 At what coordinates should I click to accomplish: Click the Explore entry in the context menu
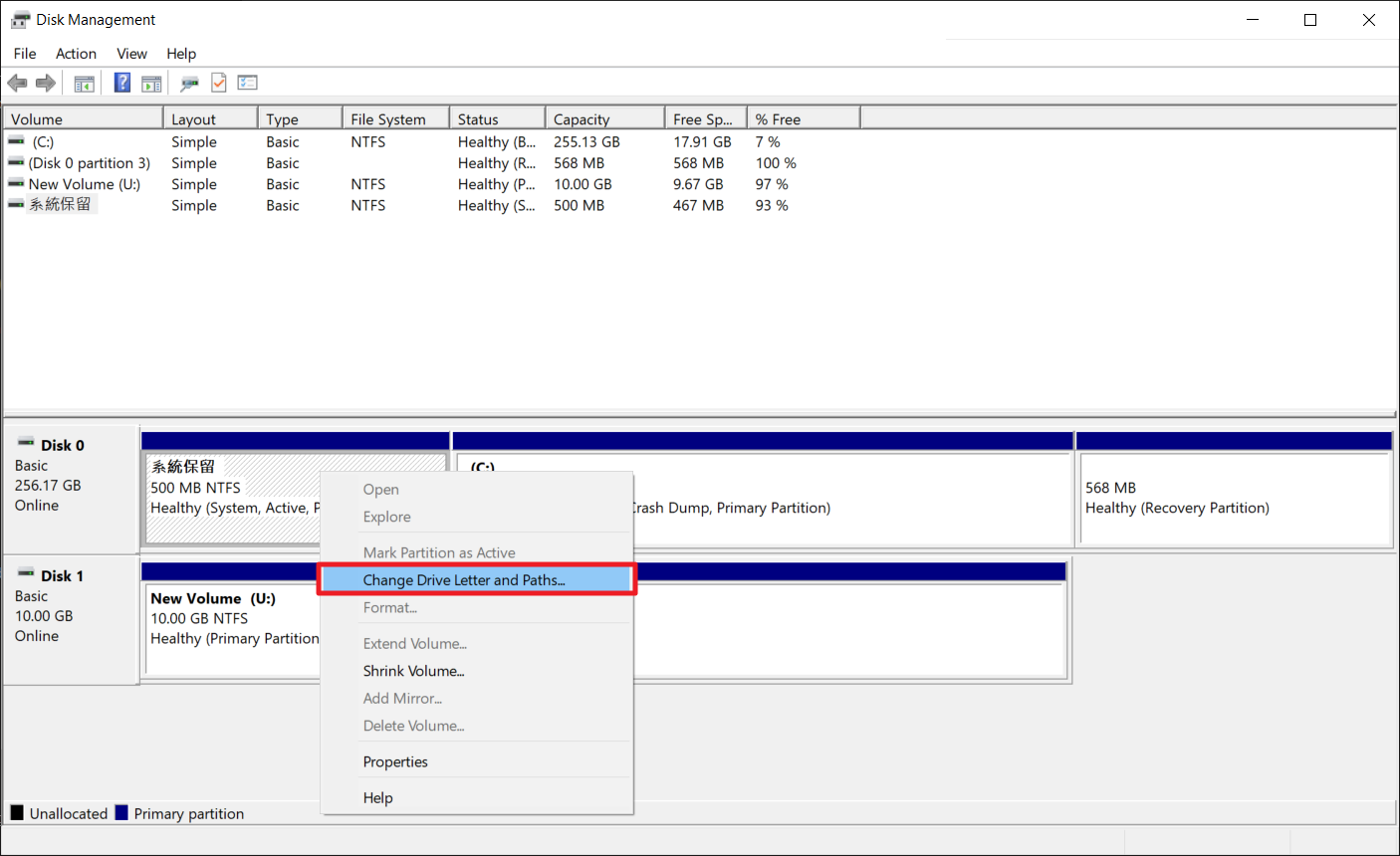[477, 517]
